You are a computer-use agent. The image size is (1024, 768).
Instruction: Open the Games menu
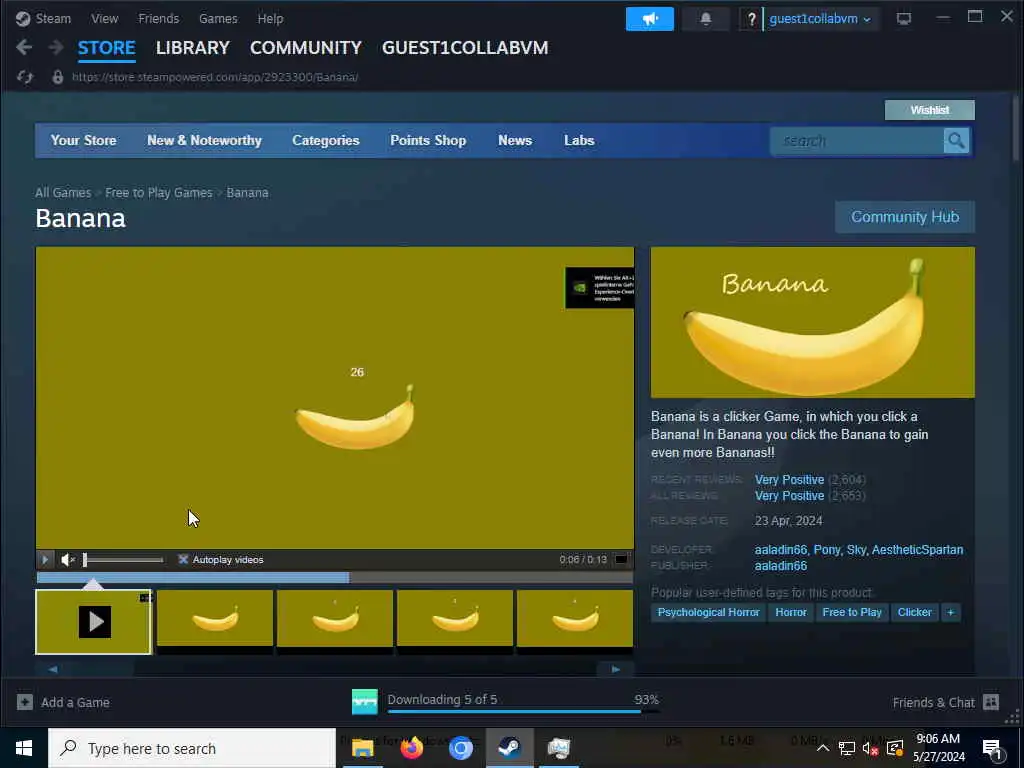tap(218, 18)
